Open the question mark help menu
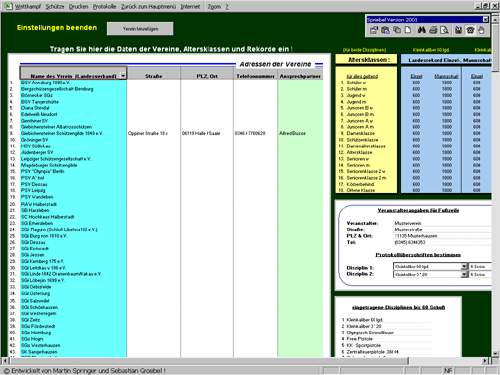The image size is (500, 375). click(x=227, y=6)
